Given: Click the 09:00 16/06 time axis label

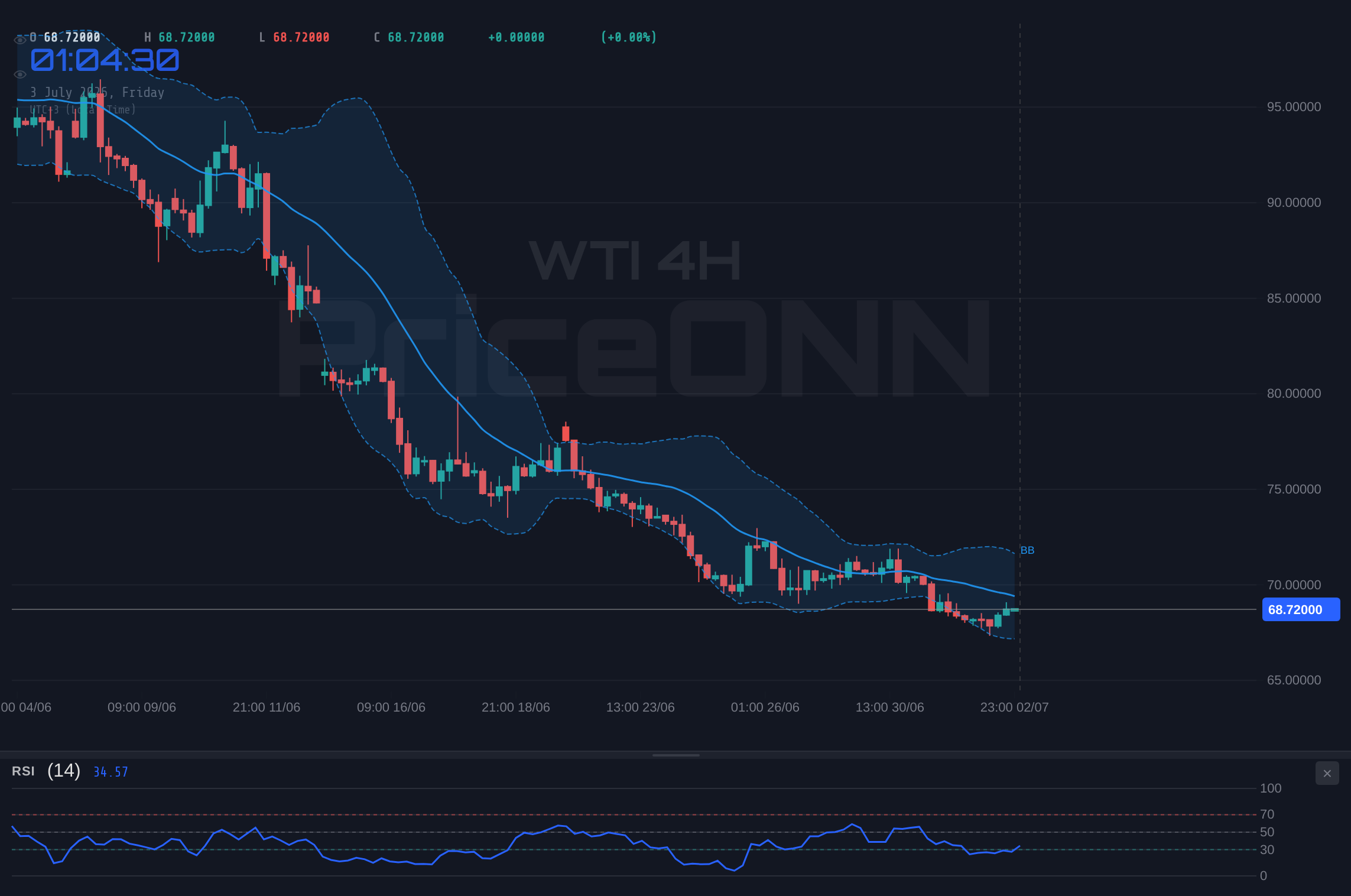Looking at the screenshot, I should tap(391, 707).
